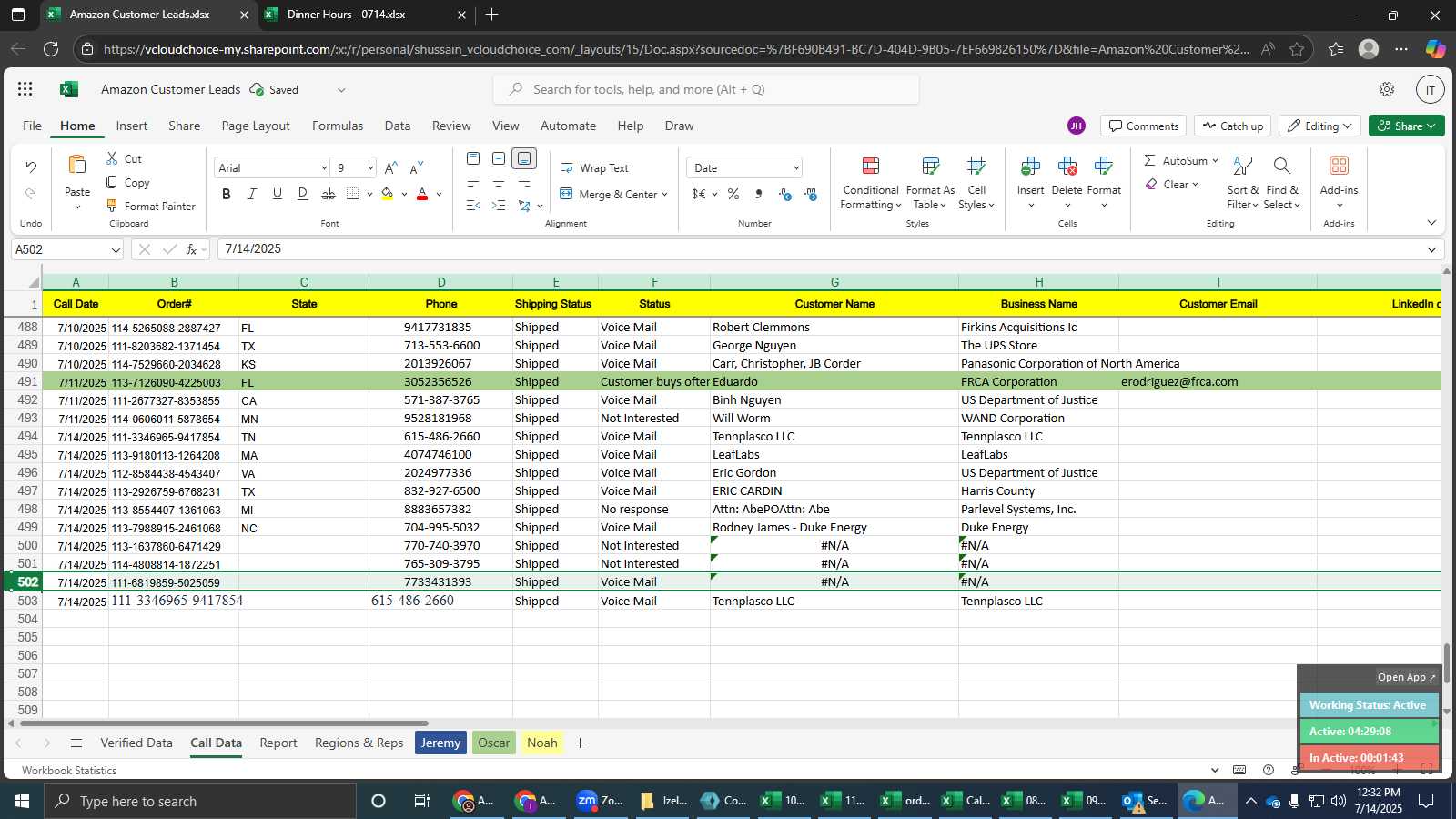The height and width of the screenshot is (819, 1456).
Task: Click the percent style icon
Action: click(x=733, y=194)
